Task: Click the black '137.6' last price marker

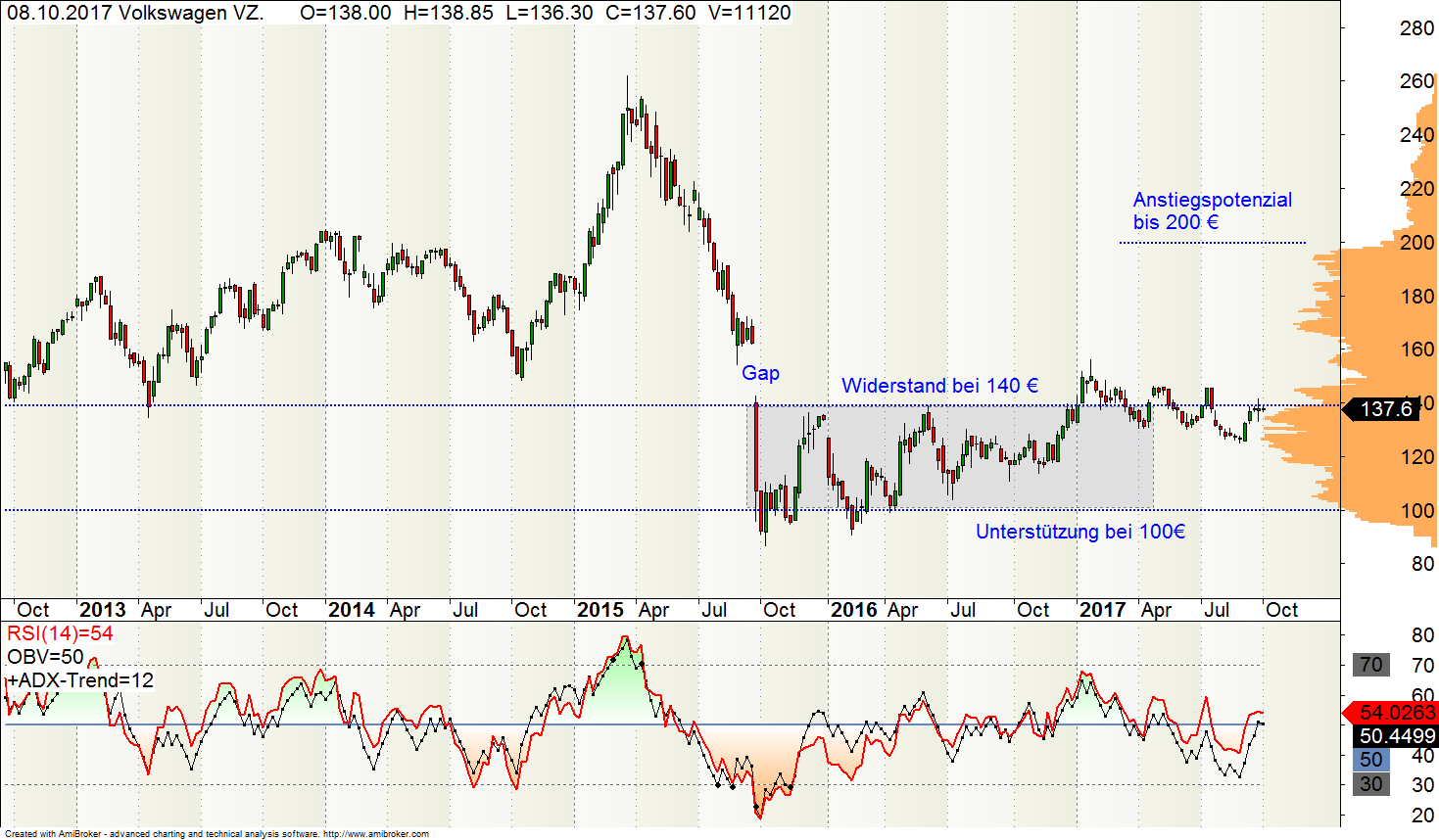Action: (x=1381, y=409)
